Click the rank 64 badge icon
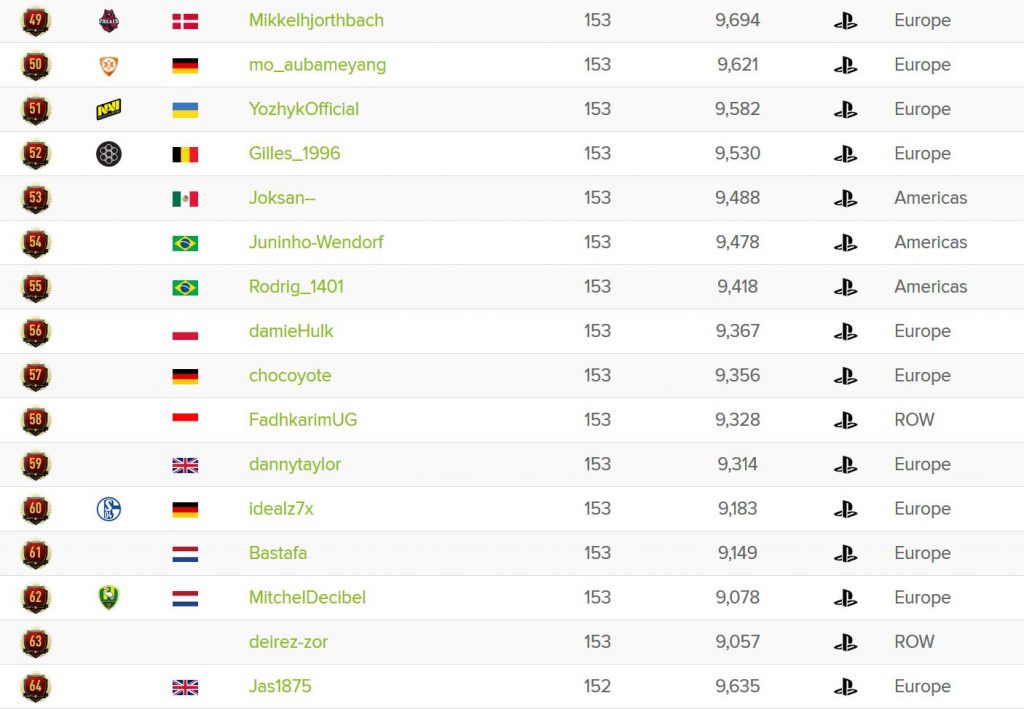 (x=36, y=687)
